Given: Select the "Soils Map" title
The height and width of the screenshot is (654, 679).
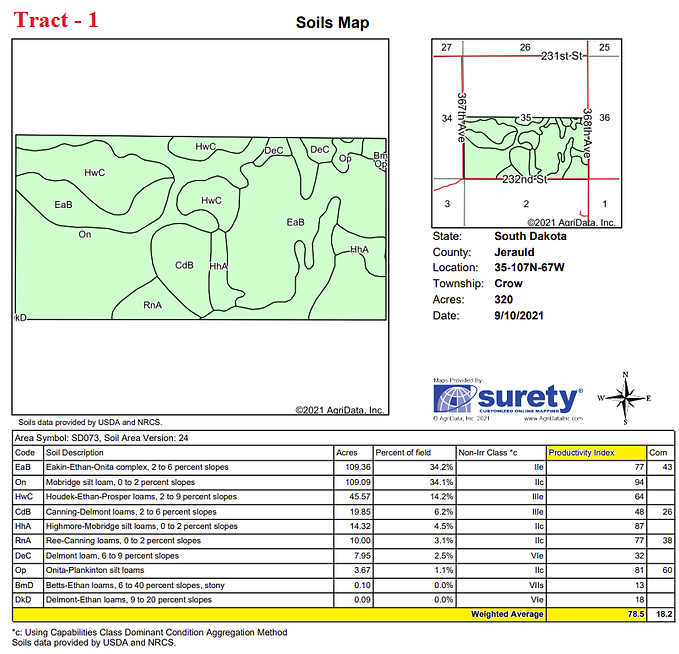Looking at the screenshot, I should click(x=332, y=23).
